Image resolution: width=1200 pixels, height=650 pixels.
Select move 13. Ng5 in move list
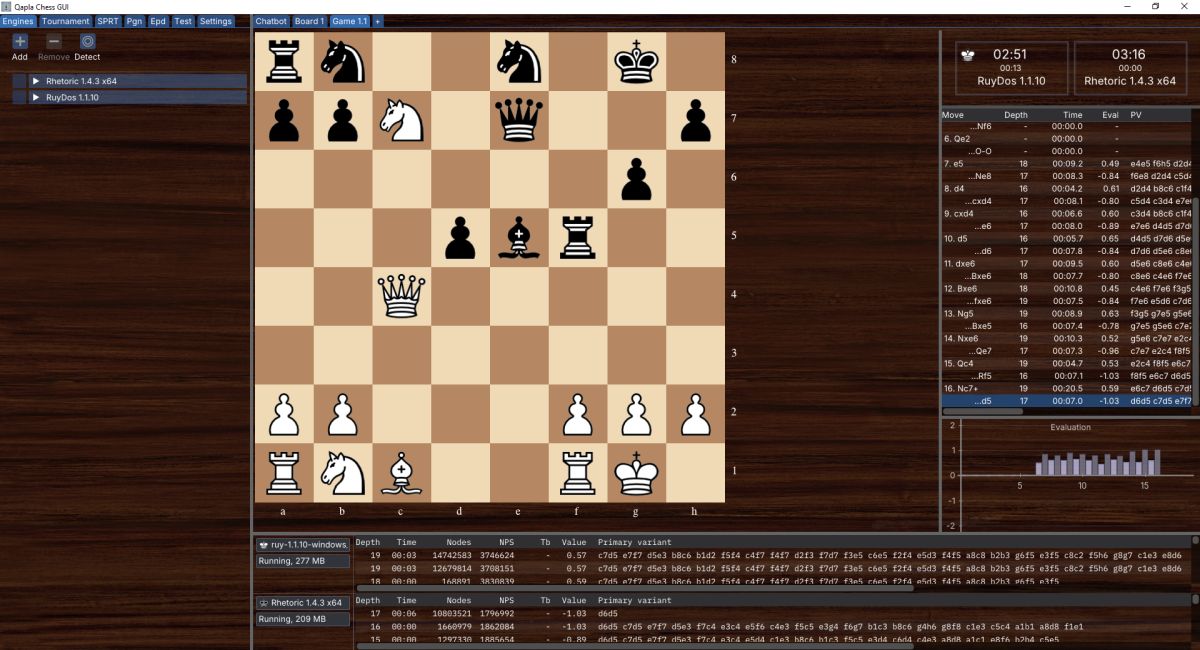[1066, 313]
